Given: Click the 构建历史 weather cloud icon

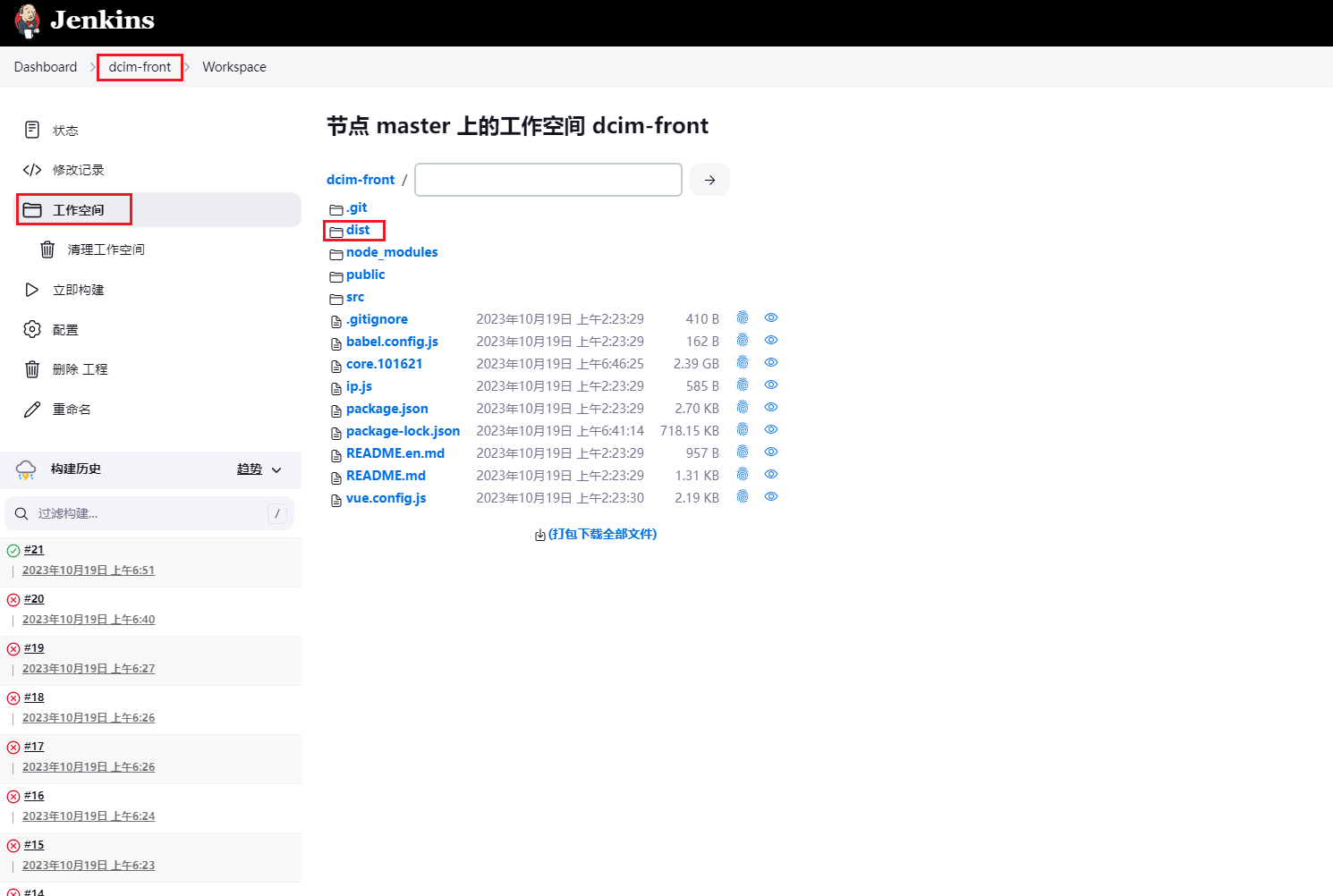Looking at the screenshot, I should tap(26, 469).
